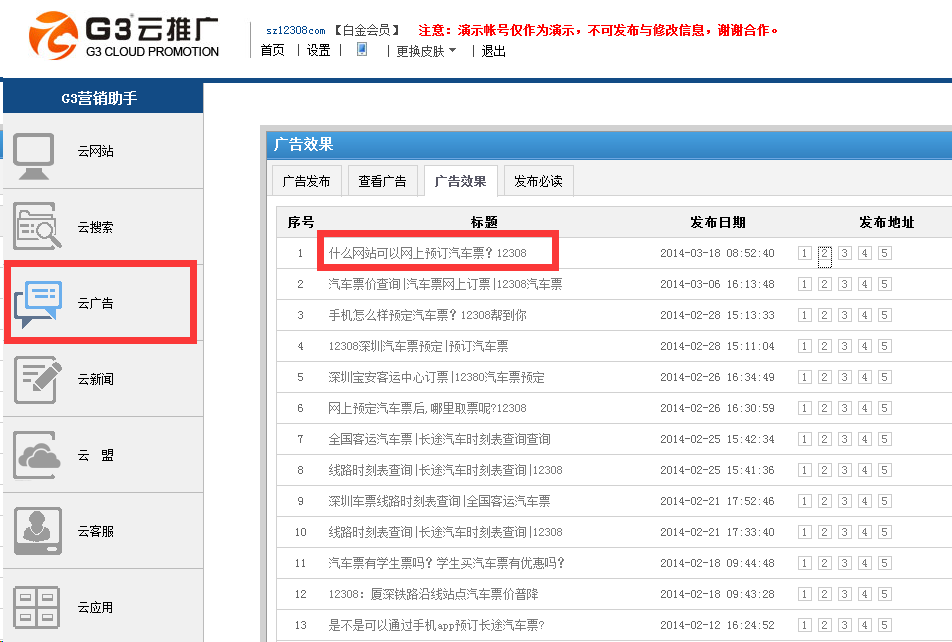This screenshot has width=952, height=642.
Task: Open ad titled 汽车票有学生票吗？学生买汽车票有优惠吗？
Action: (447, 563)
